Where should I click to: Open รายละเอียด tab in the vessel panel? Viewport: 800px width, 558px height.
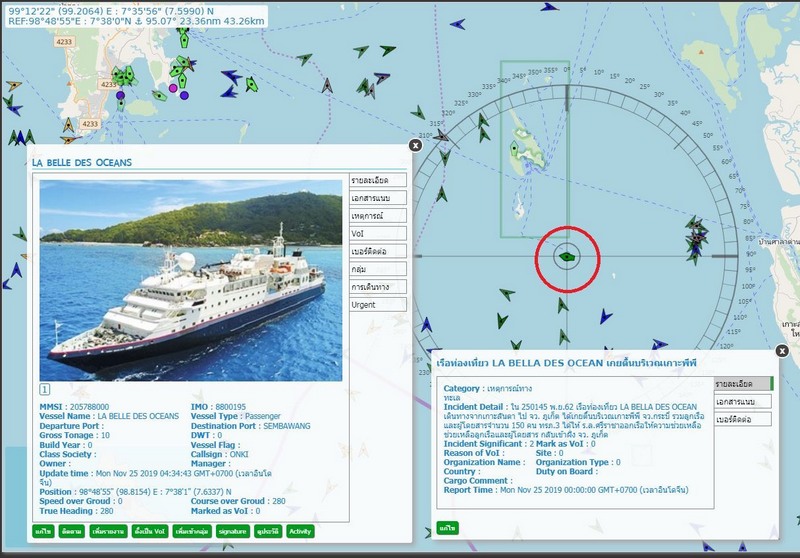pos(378,180)
